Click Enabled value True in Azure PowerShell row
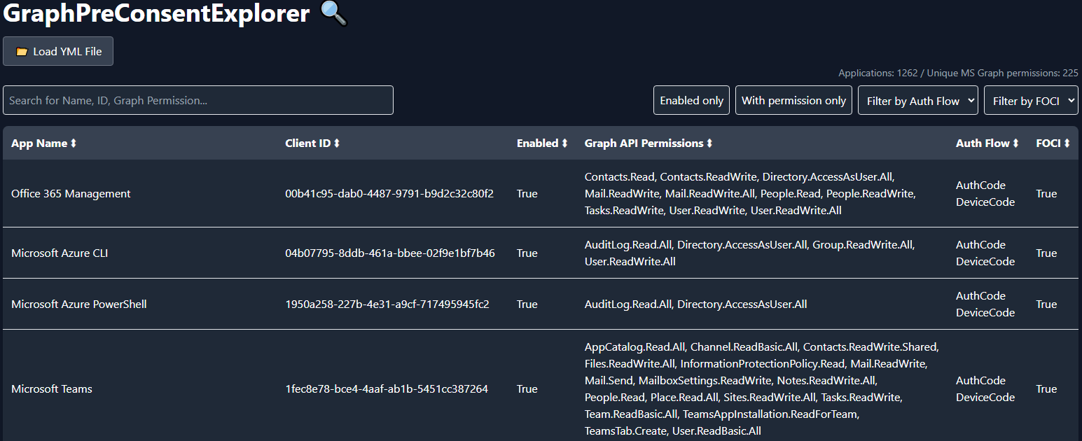 [x=527, y=304]
